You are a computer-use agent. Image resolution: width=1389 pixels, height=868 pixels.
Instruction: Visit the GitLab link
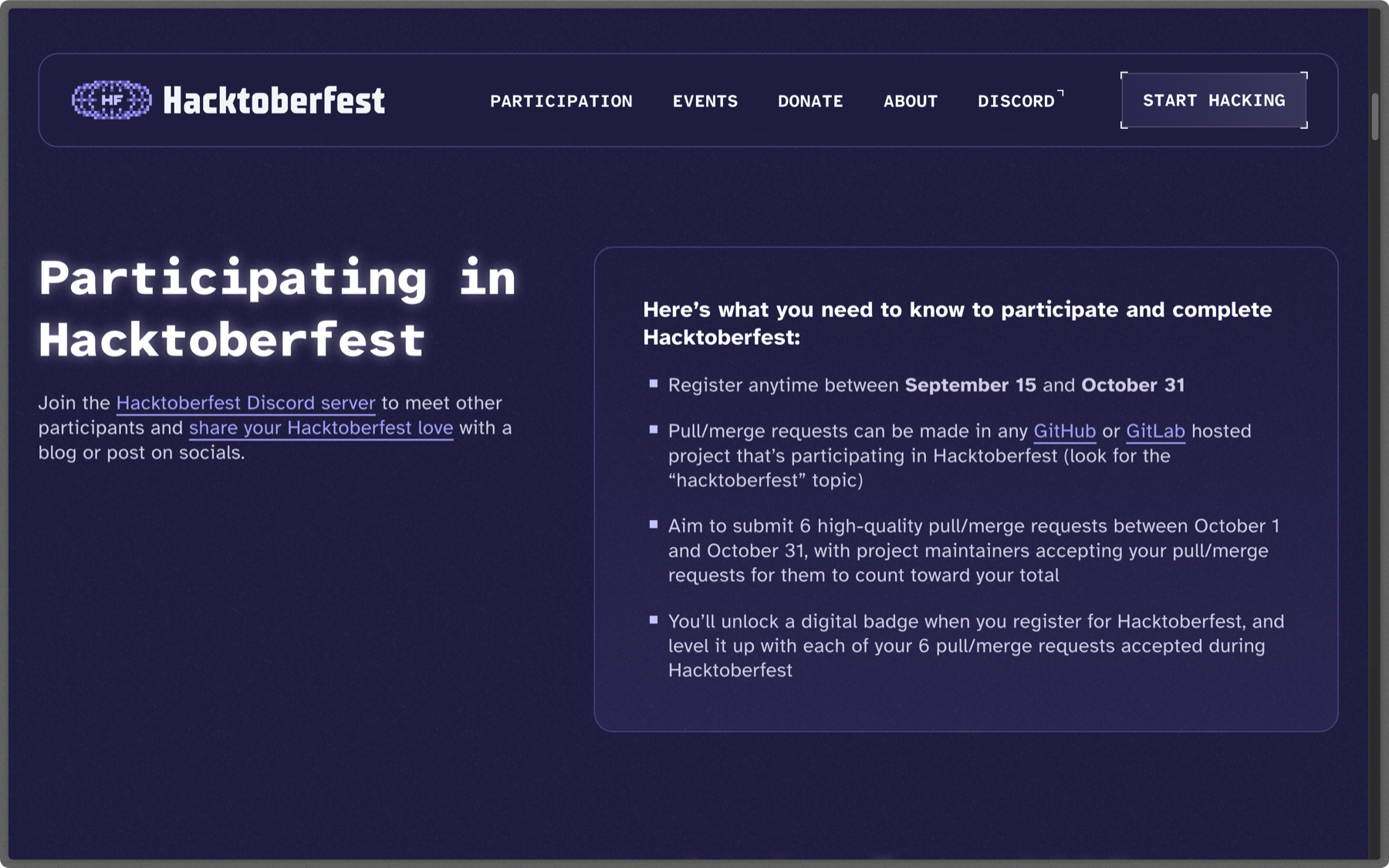[1155, 431]
